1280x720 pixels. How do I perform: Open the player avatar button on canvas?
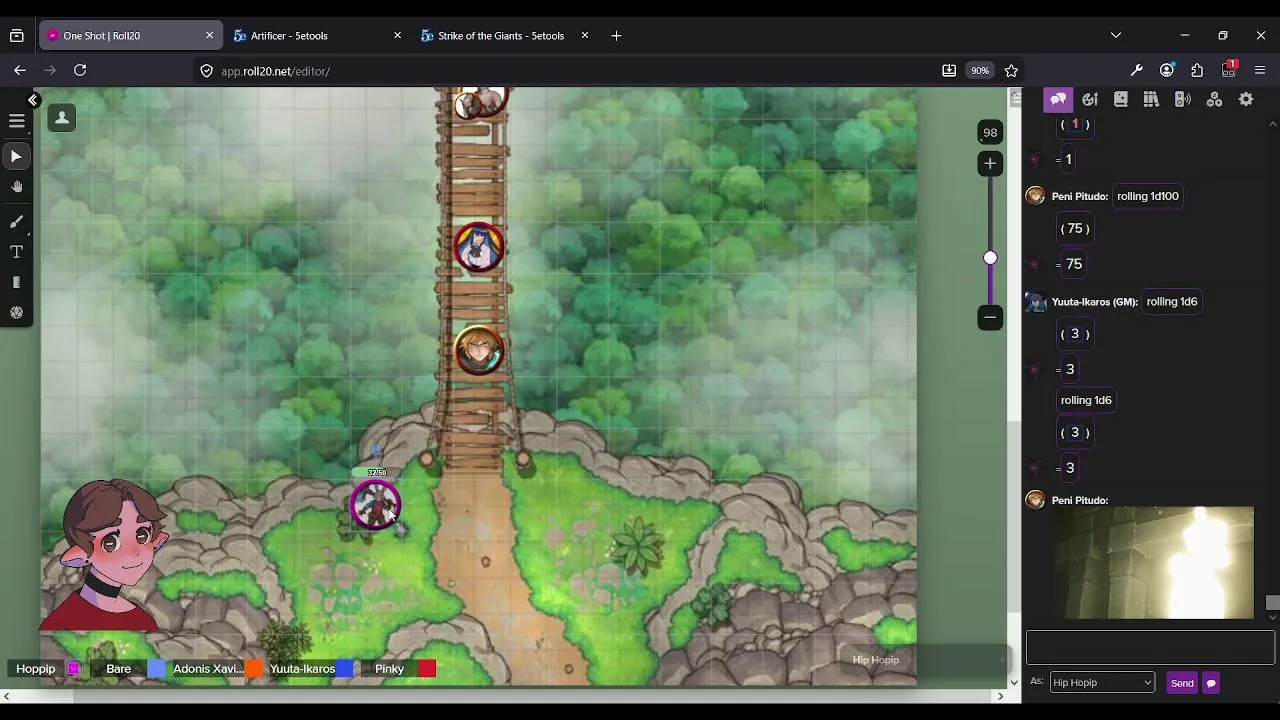(62, 118)
